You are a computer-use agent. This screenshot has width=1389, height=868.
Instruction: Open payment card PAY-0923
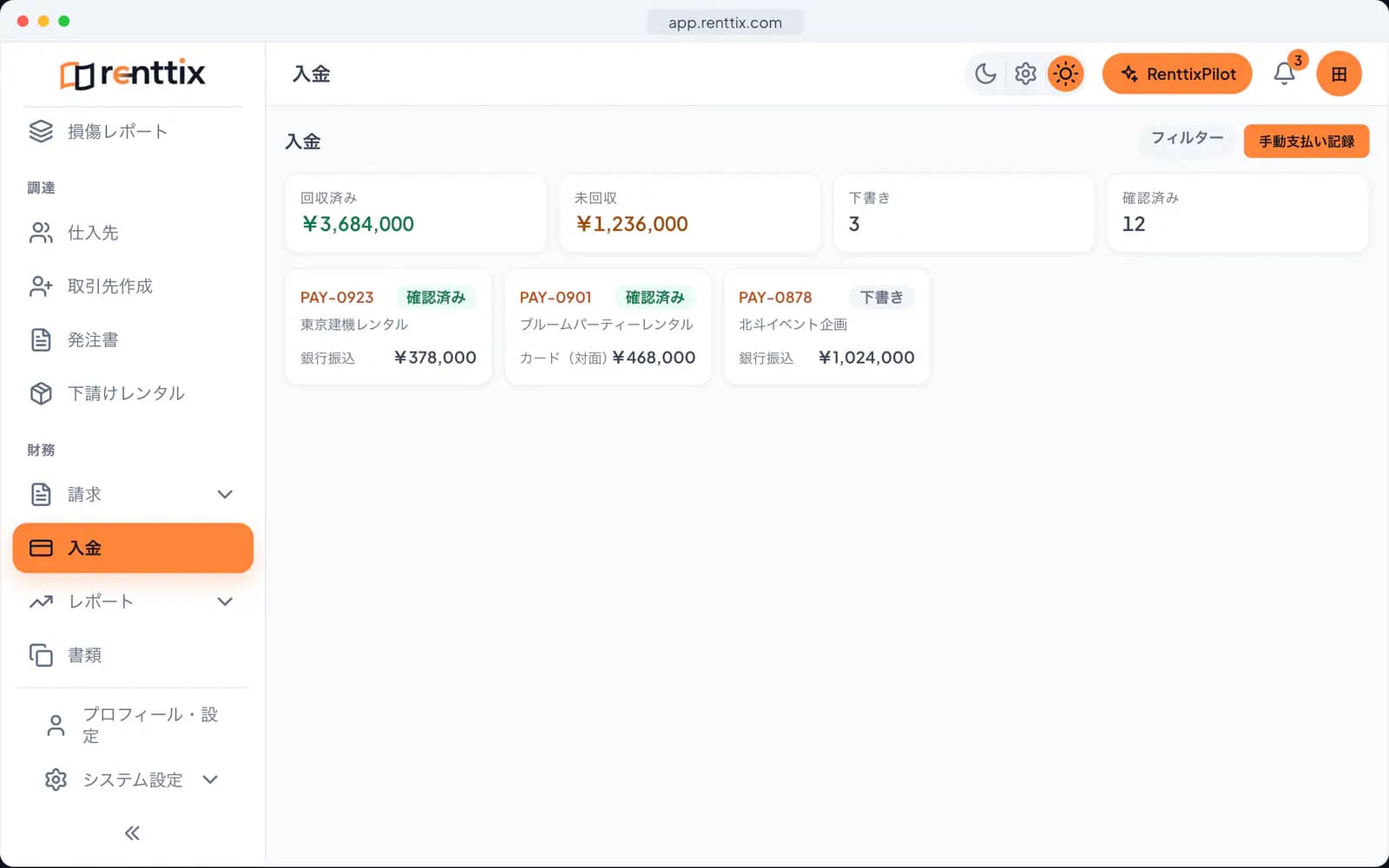pos(388,327)
